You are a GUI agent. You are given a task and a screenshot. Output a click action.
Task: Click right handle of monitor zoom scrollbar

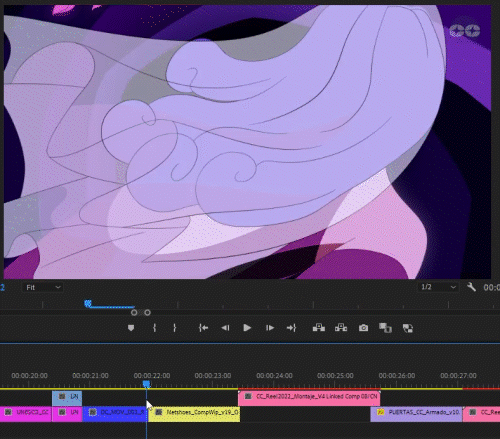[147, 313]
